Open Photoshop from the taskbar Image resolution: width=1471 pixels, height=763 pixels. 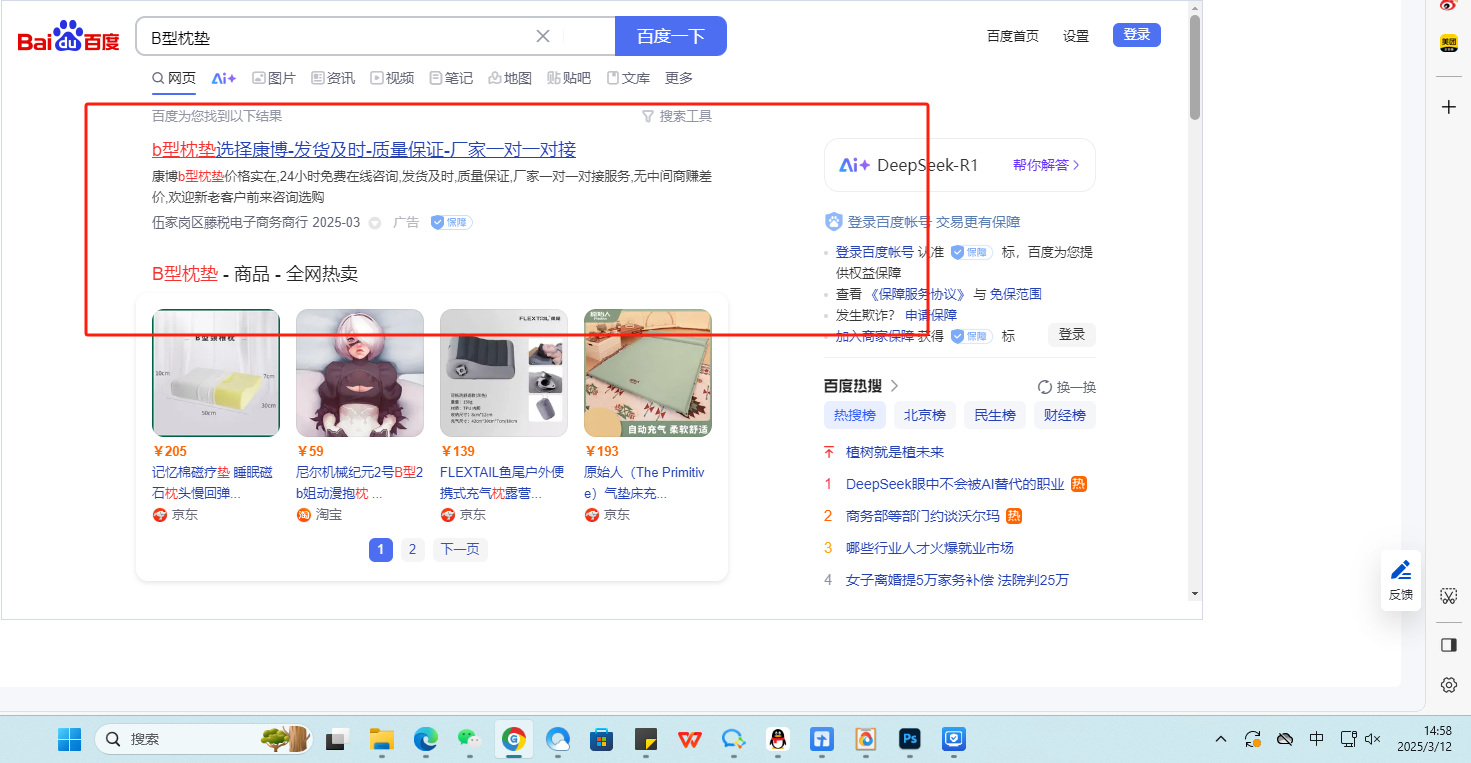click(x=909, y=739)
